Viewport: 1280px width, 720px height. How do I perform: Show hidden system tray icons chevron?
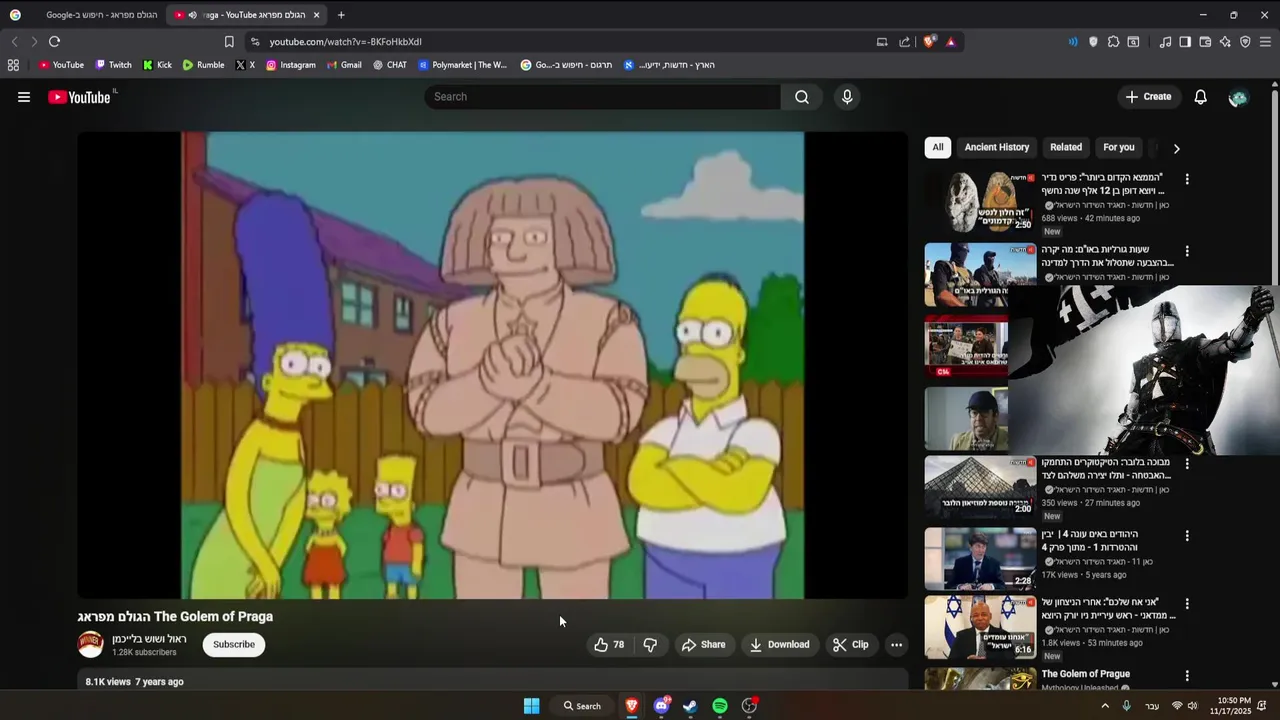coord(1105,706)
